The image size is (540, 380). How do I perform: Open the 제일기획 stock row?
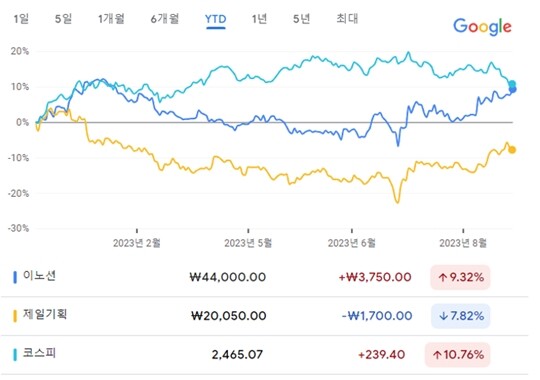pos(264,316)
